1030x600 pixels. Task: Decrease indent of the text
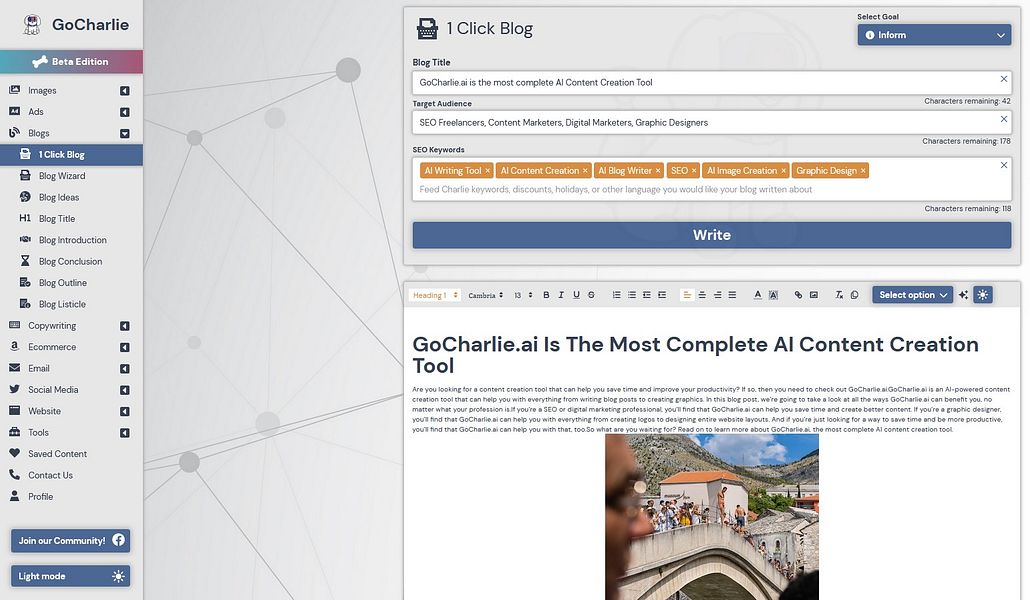pos(646,295)
